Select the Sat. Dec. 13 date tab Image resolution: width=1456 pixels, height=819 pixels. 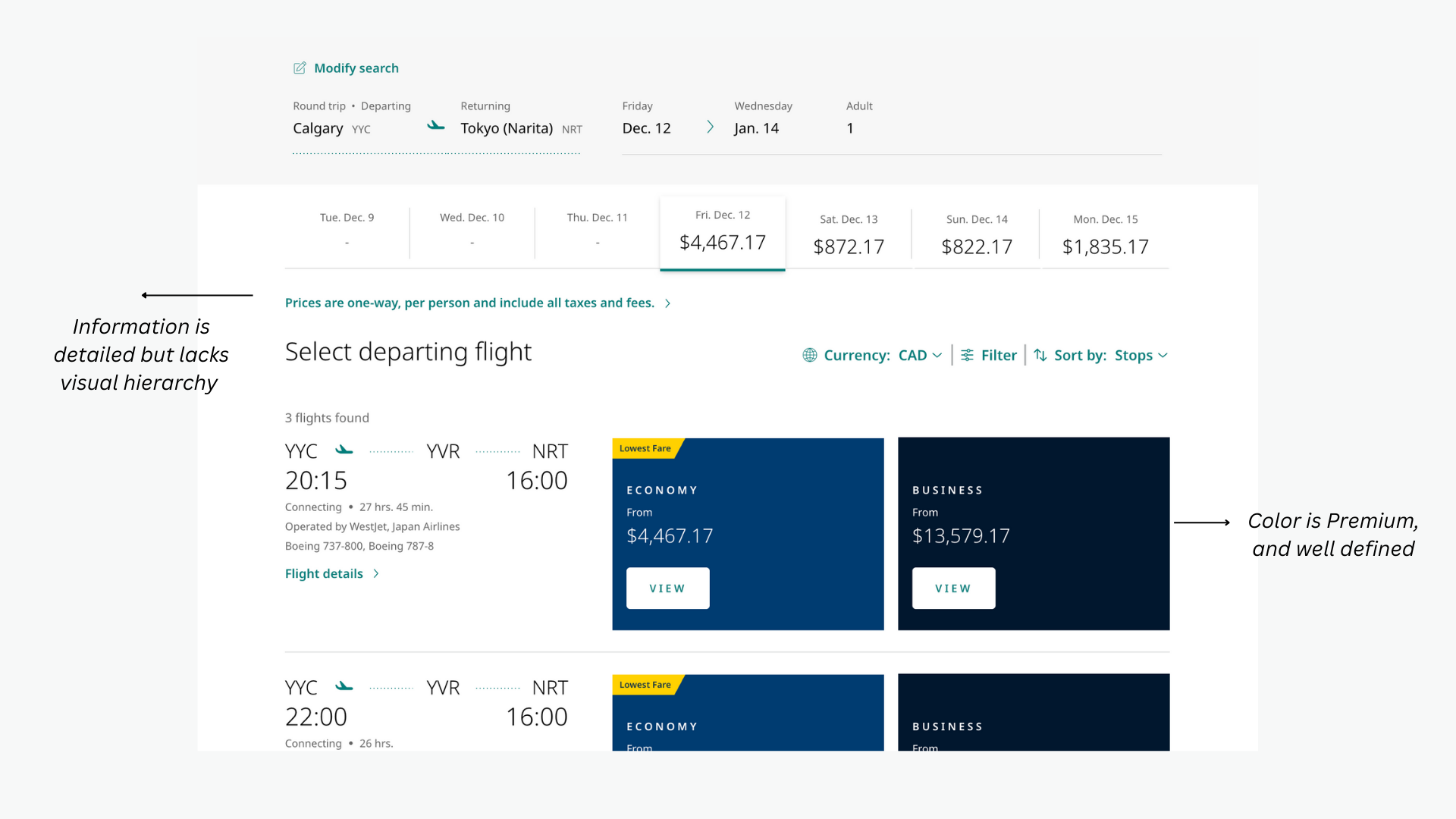pos(849,234)
